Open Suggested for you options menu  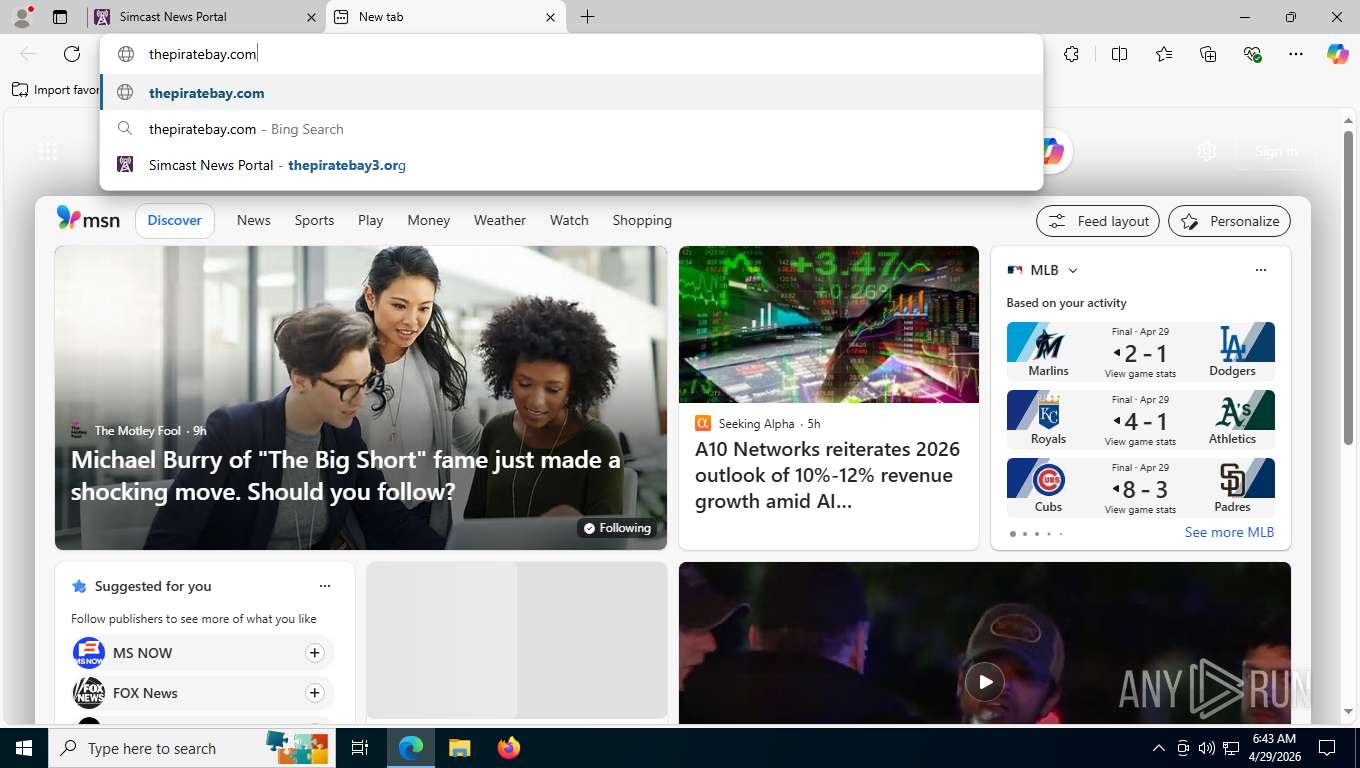tap(325, 586)
